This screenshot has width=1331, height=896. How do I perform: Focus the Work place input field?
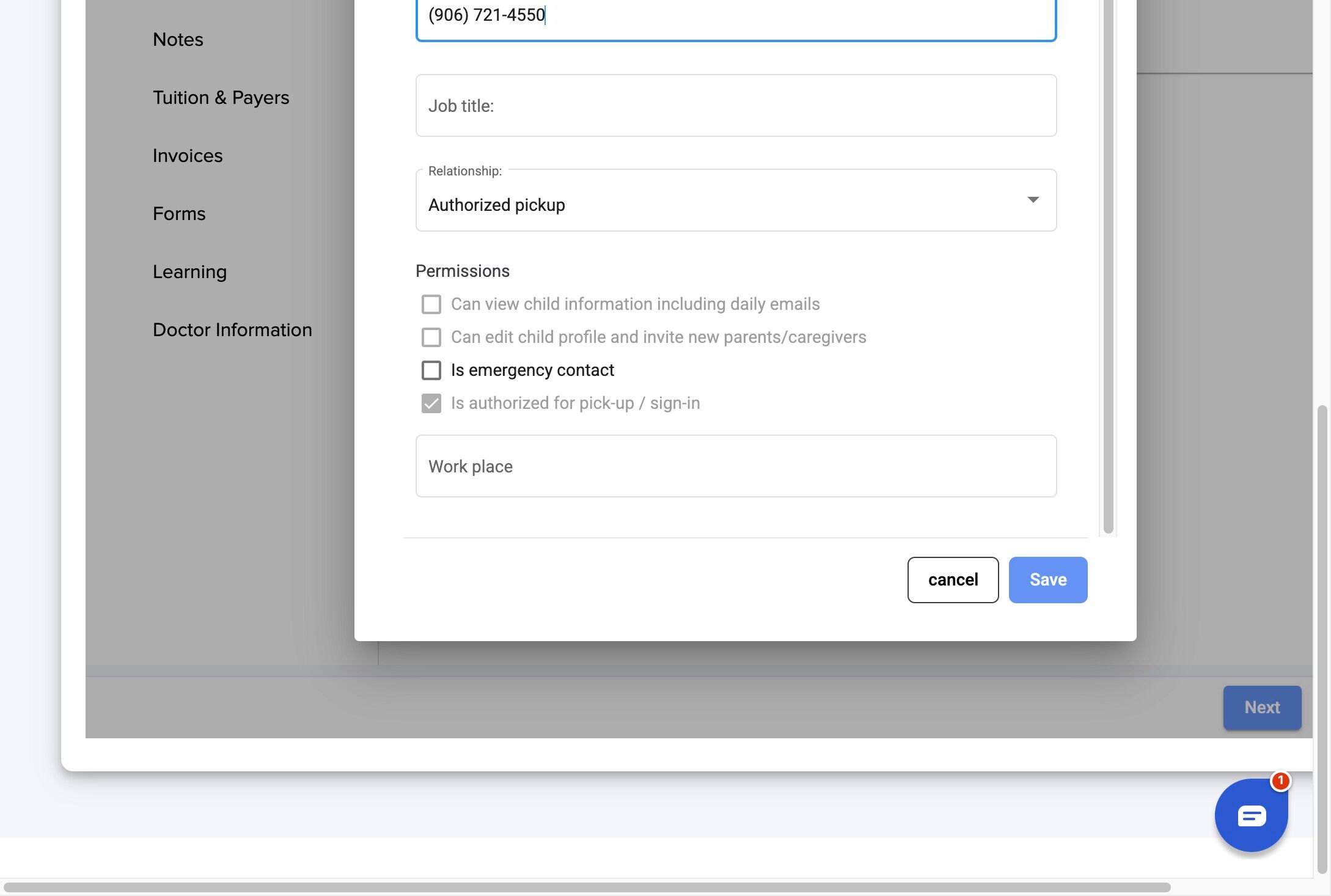(x=736, y=466)
